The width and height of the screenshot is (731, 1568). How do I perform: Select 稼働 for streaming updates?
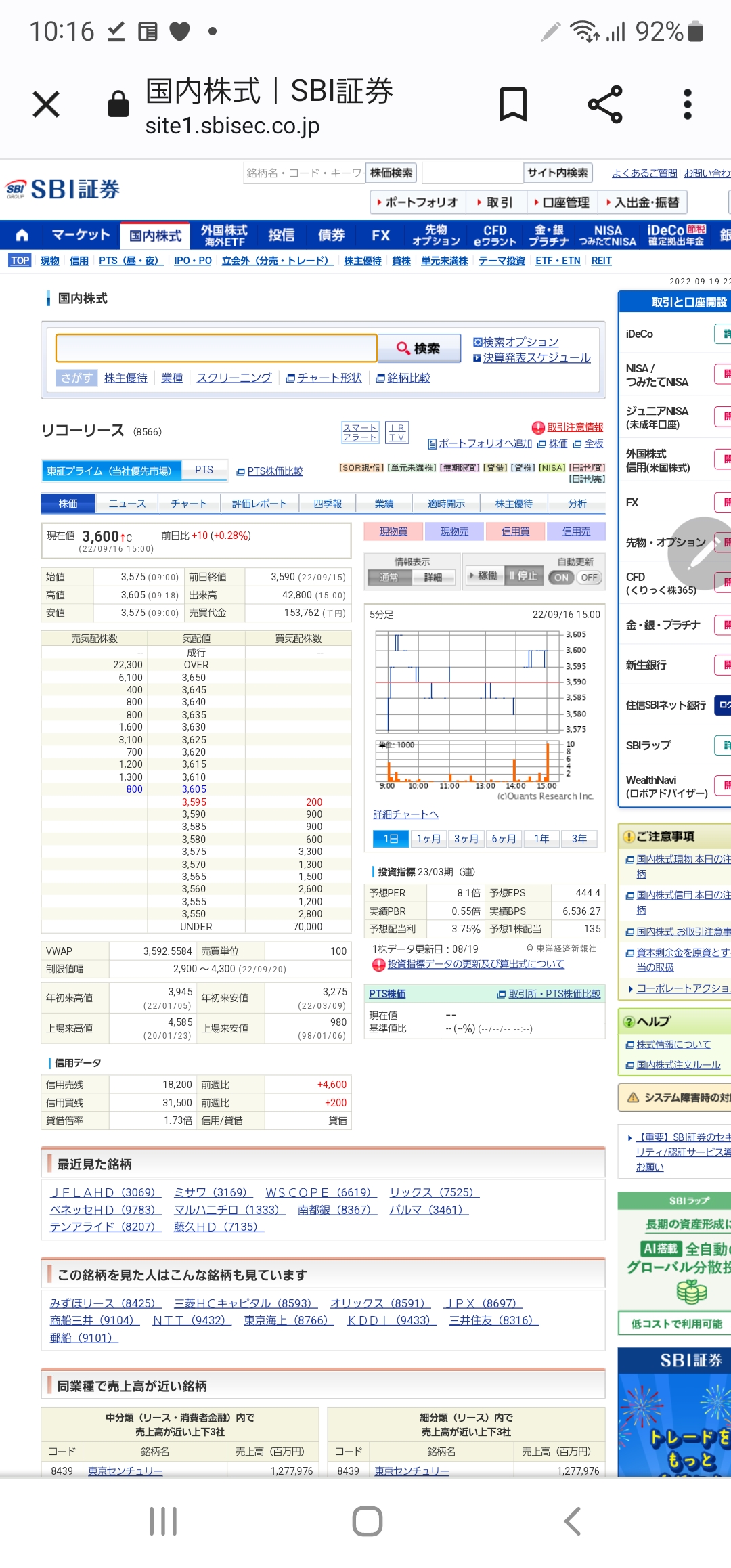click(x=483, y=575)
